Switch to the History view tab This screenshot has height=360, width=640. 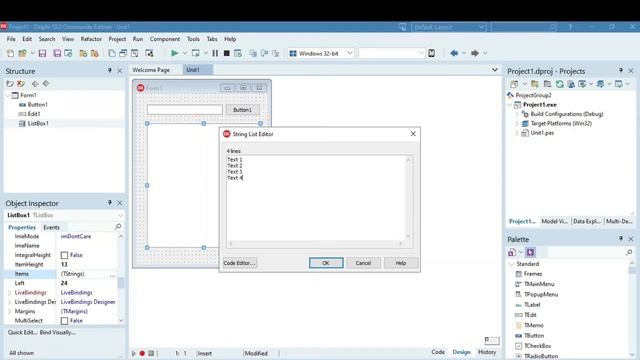click(487, 352)
